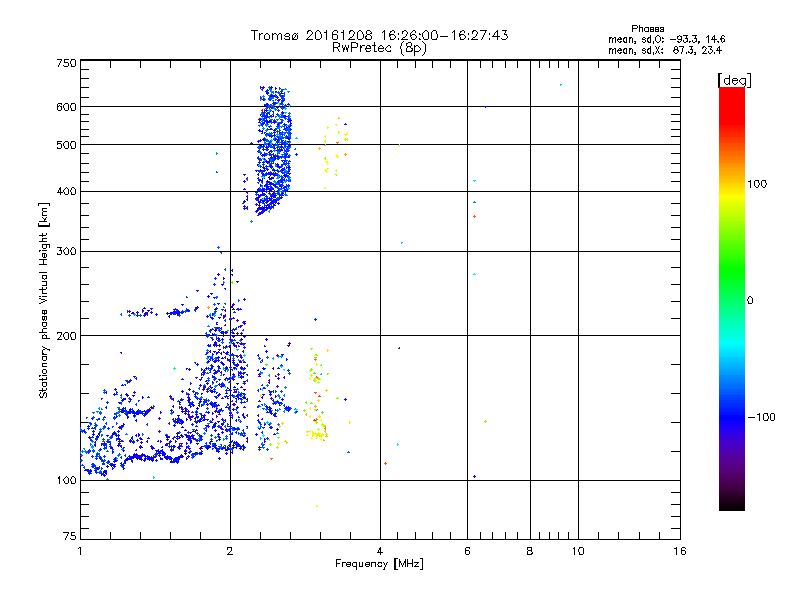
Task: Click the y-axis tick label "75"
Action: tap(70, 536)
